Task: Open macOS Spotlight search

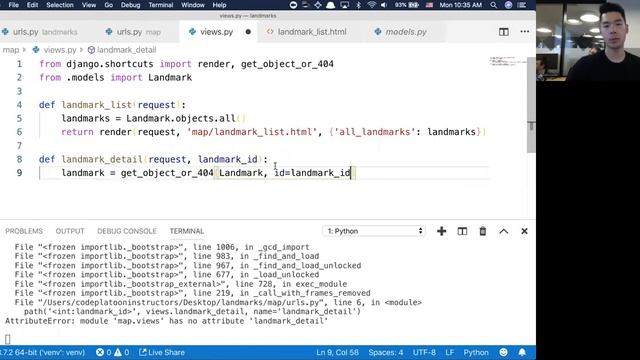Action: click(494, 5)
